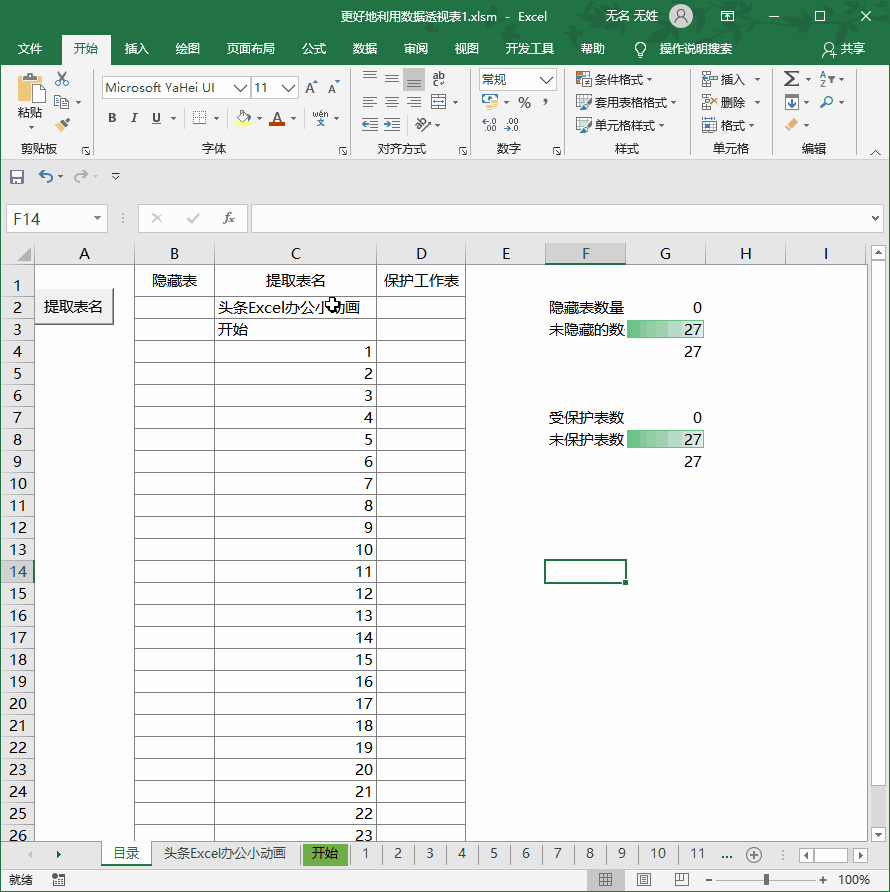Apply red font color A
Viewport: 890px width, 892px height.
[277, 118]
